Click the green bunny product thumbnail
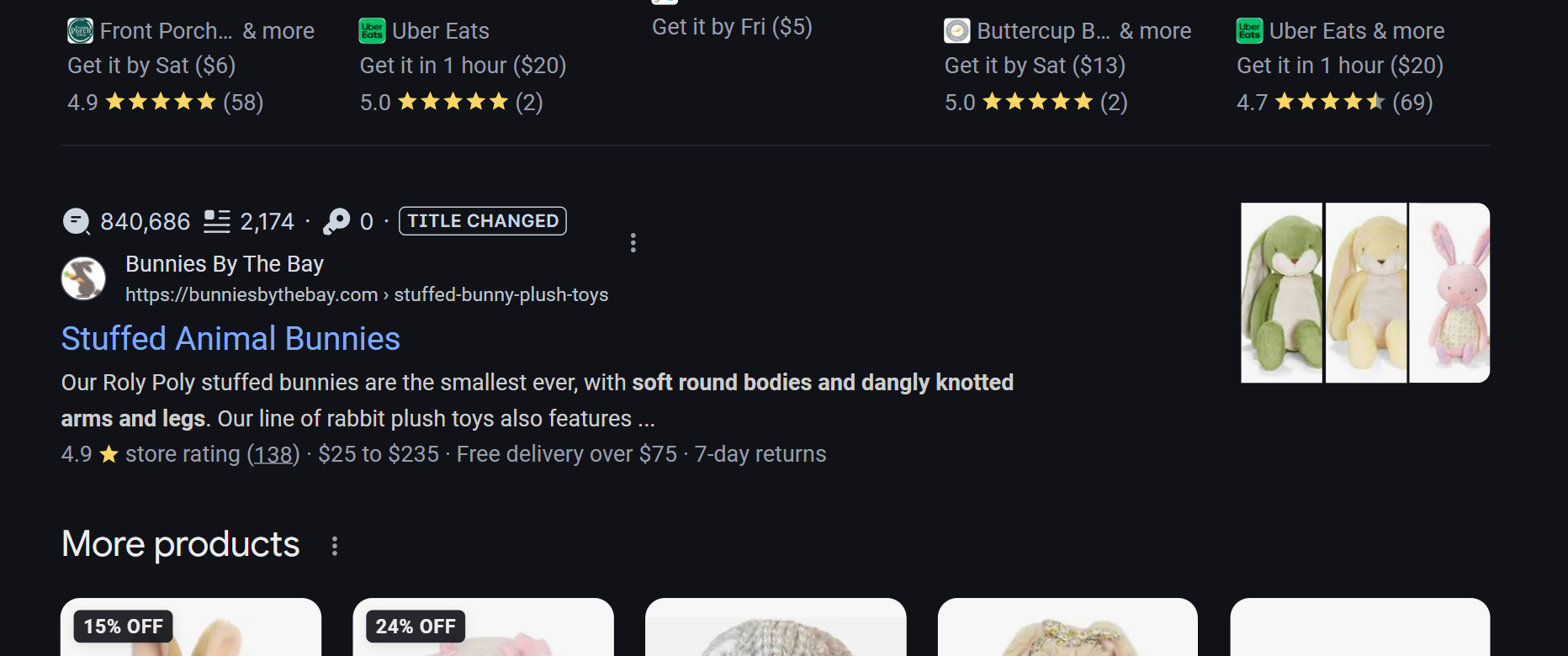The image size is (1568, 656). click(x=1279, y=292)
